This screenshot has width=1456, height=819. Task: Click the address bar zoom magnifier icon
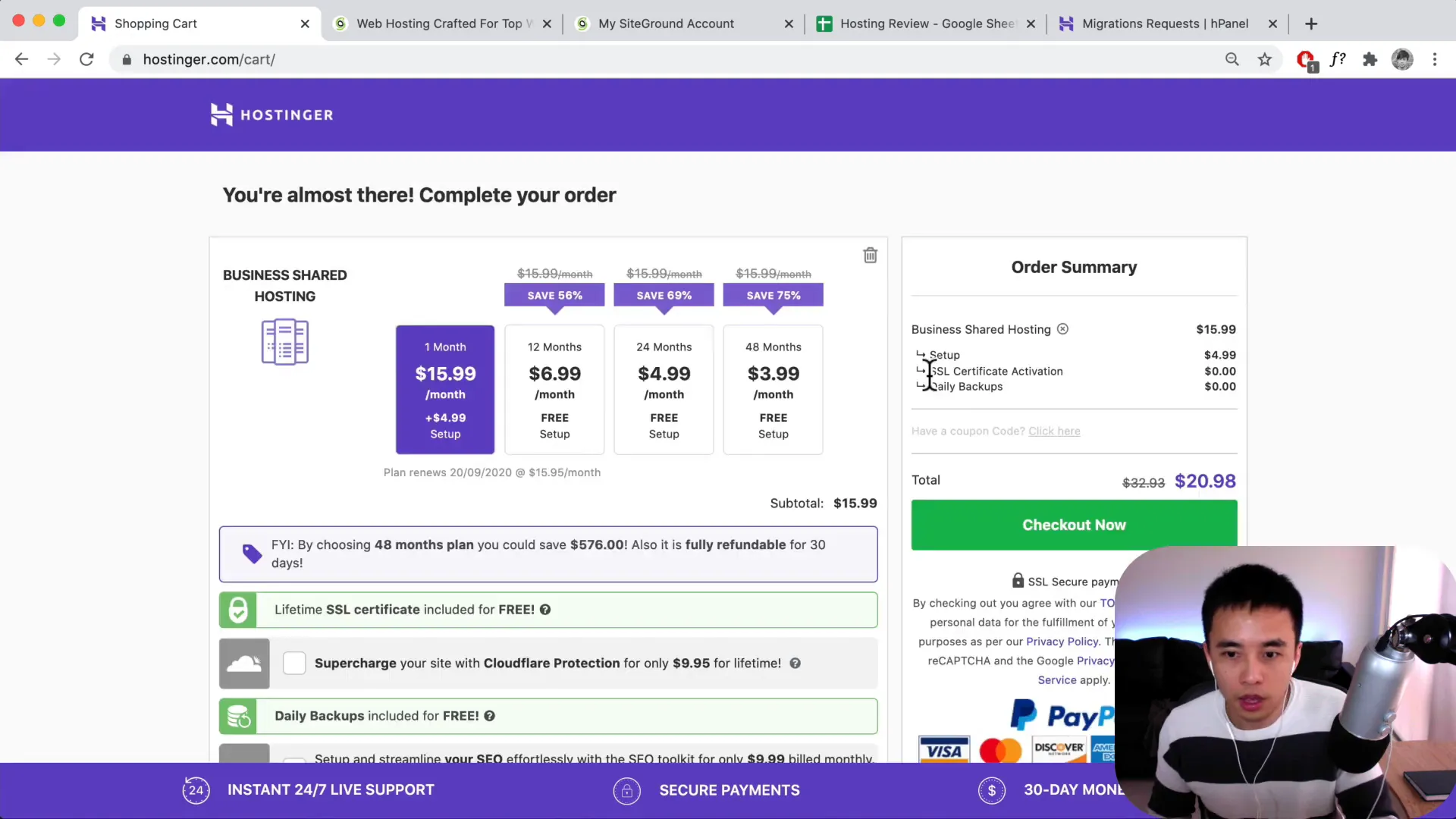1232,59
